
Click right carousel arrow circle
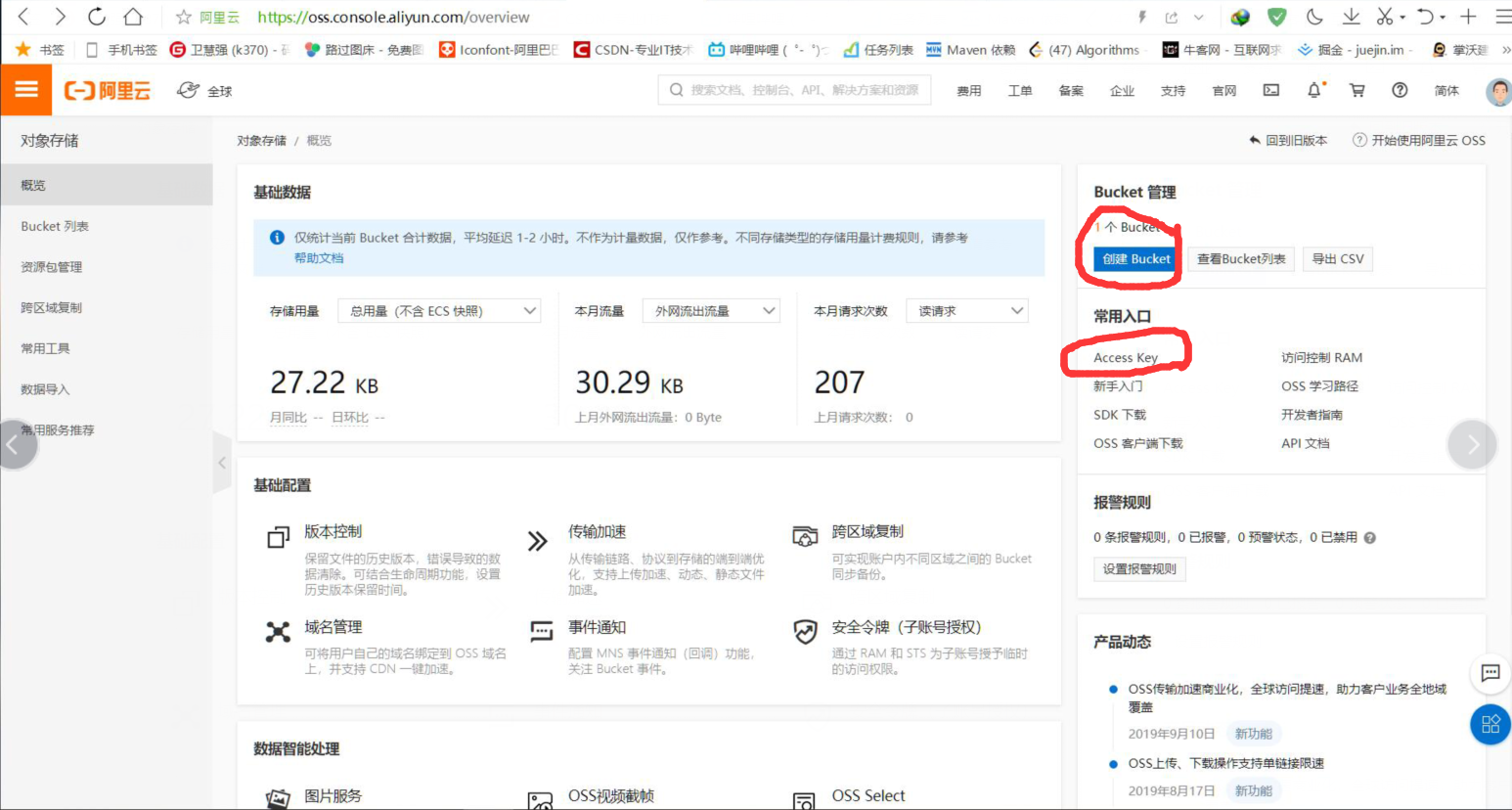point(1472,445)
